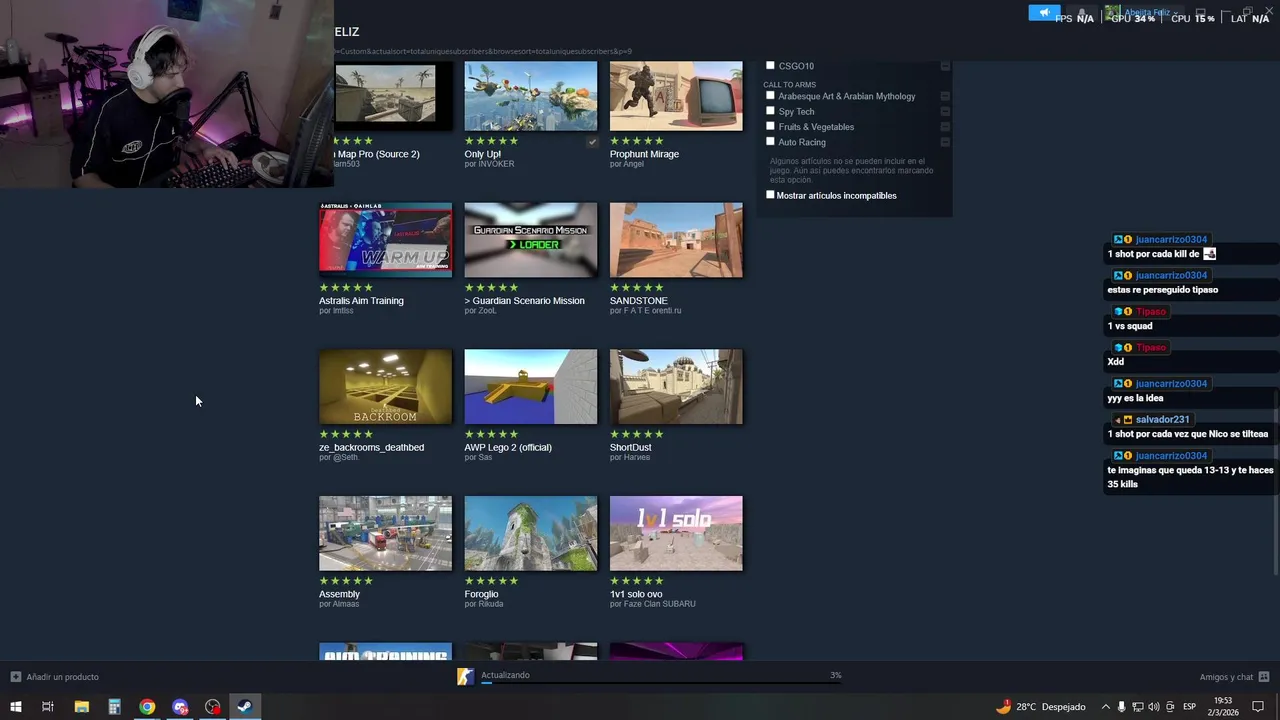Open the Map Pro (Source 2) title
Screen dimensions: 1280x720
coord(376,154)
